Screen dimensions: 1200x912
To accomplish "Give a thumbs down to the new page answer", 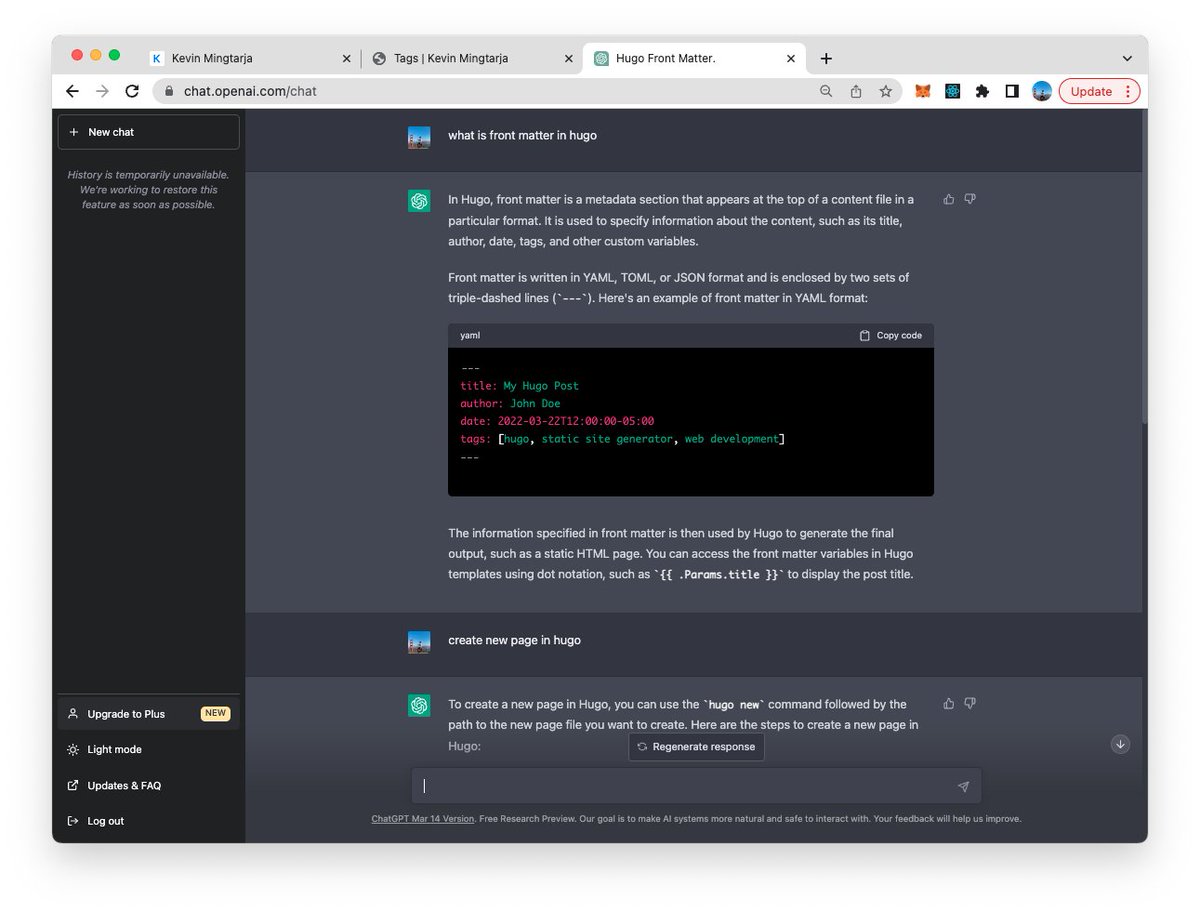I will tap(969, 703).
